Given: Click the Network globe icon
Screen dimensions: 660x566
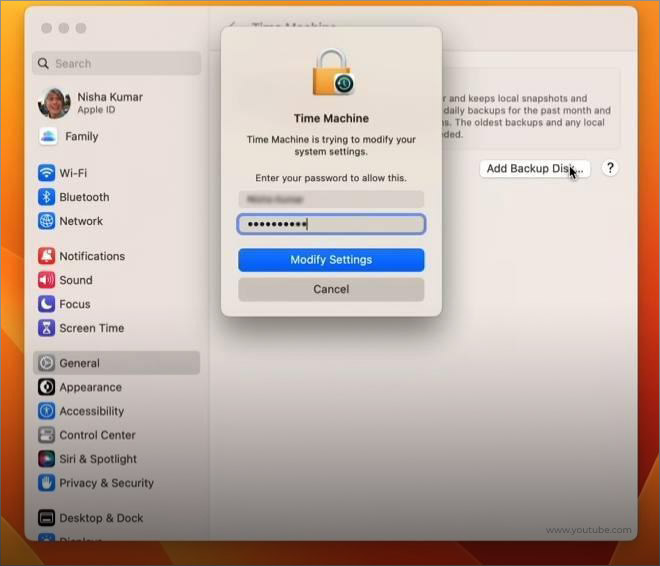Looking at the screenshot, I should coord(46,221).
